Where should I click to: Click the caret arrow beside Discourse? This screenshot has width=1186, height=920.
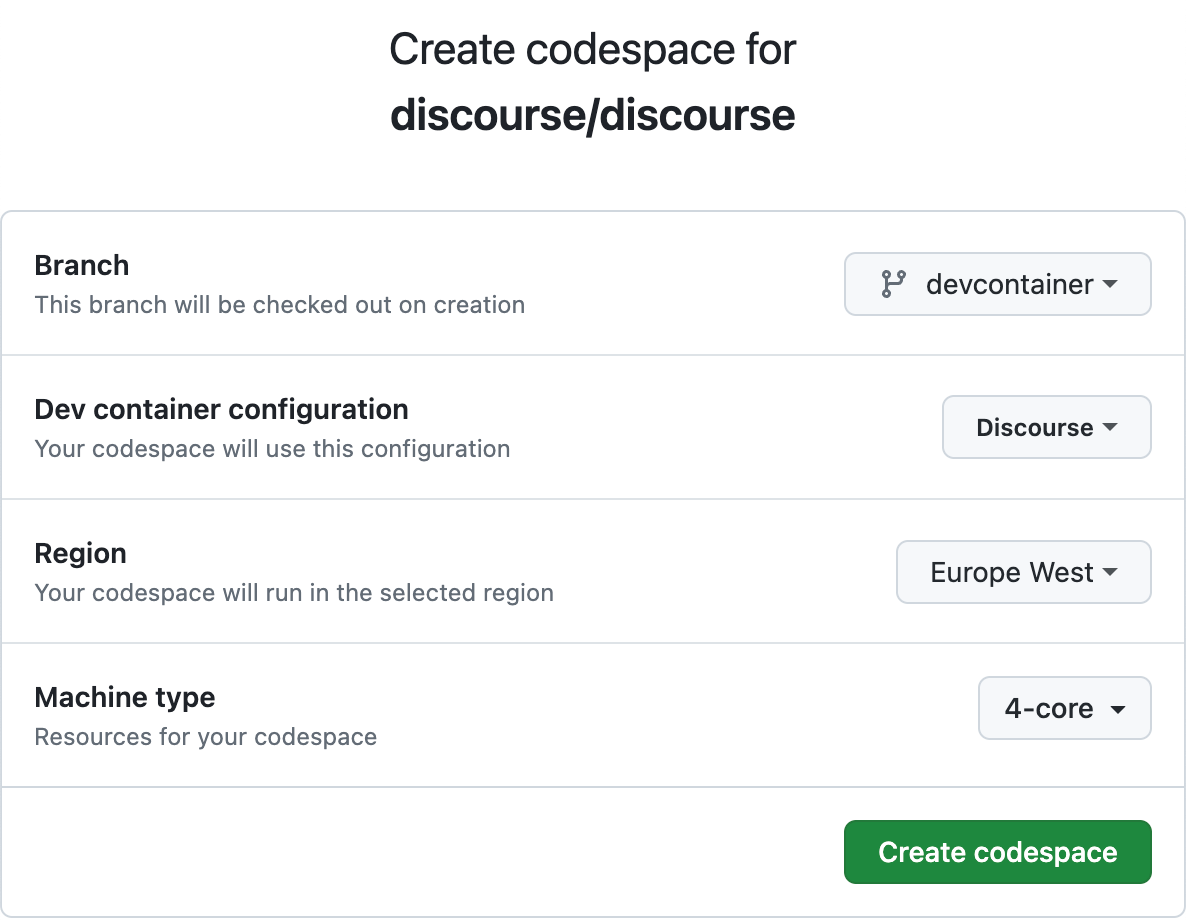click(1110, 428)
